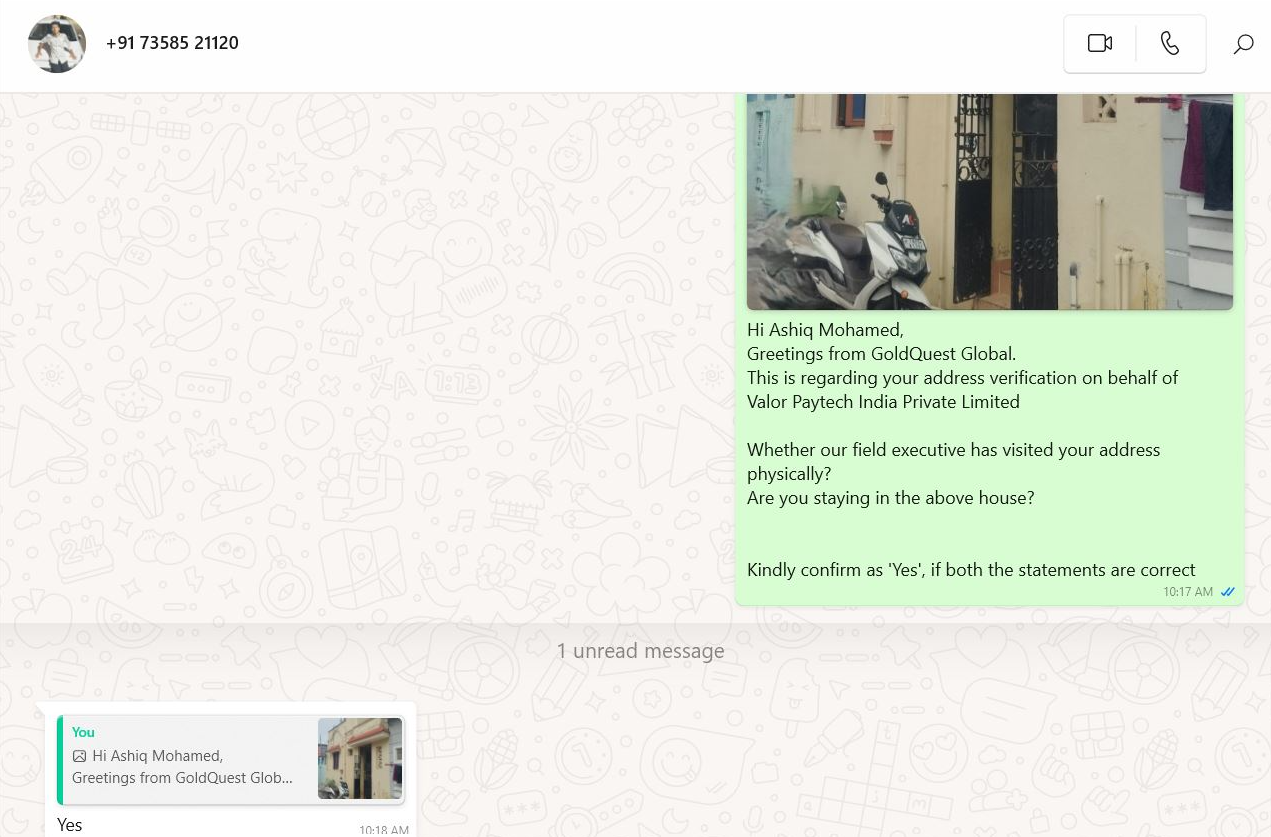1271x837 pixels.
Task: Click the 'Hi Ashiq Mohamed,' line
Action: click(x=825, y=329)
